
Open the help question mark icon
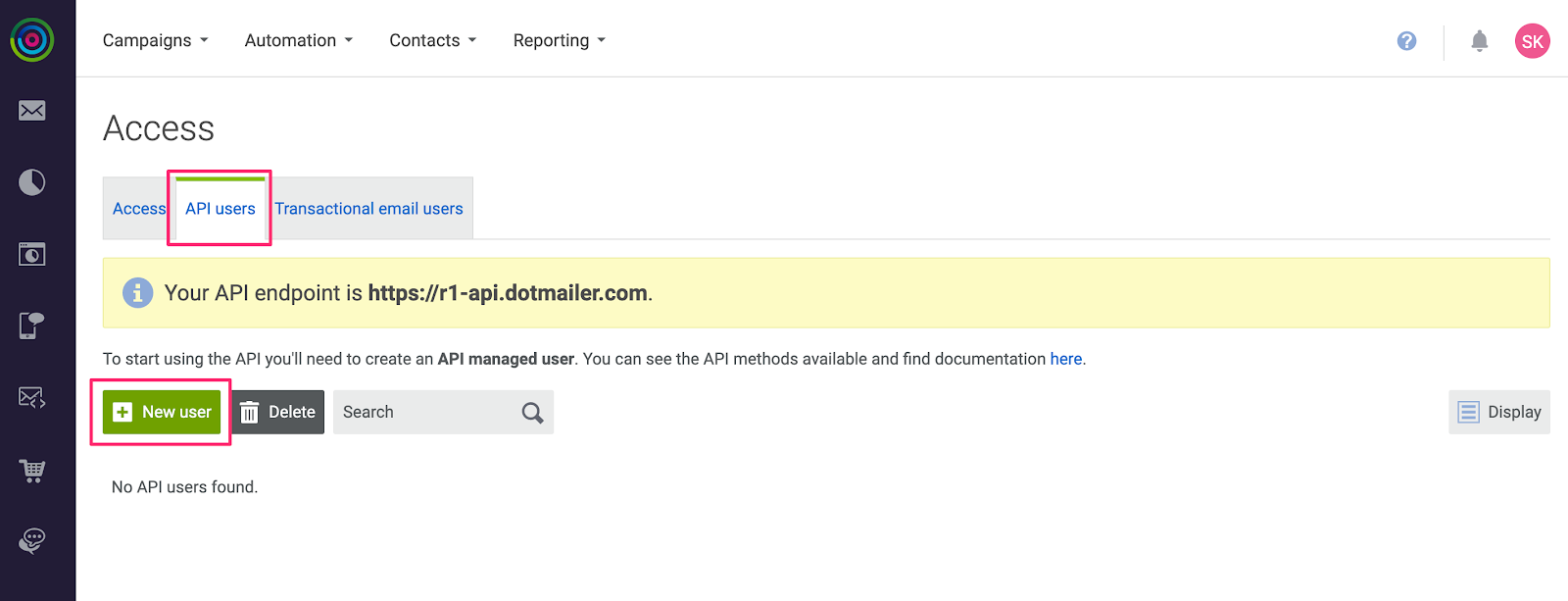click(1406, 41)
